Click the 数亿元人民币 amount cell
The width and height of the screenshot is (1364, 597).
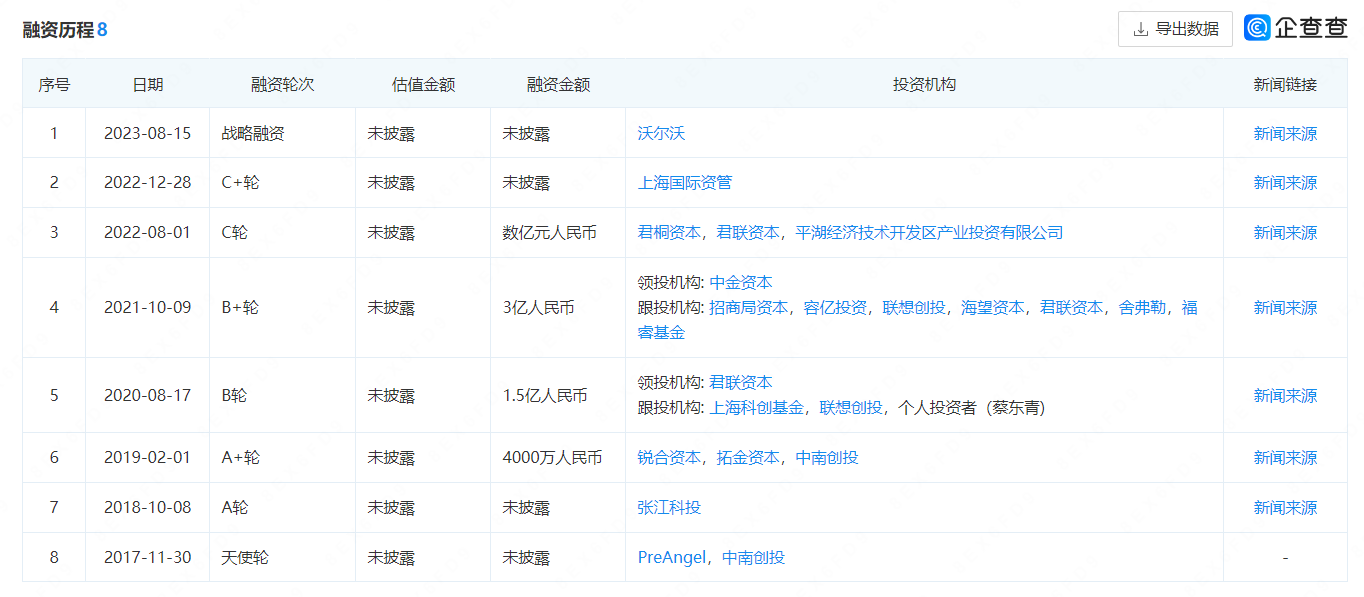click(549, 233)
